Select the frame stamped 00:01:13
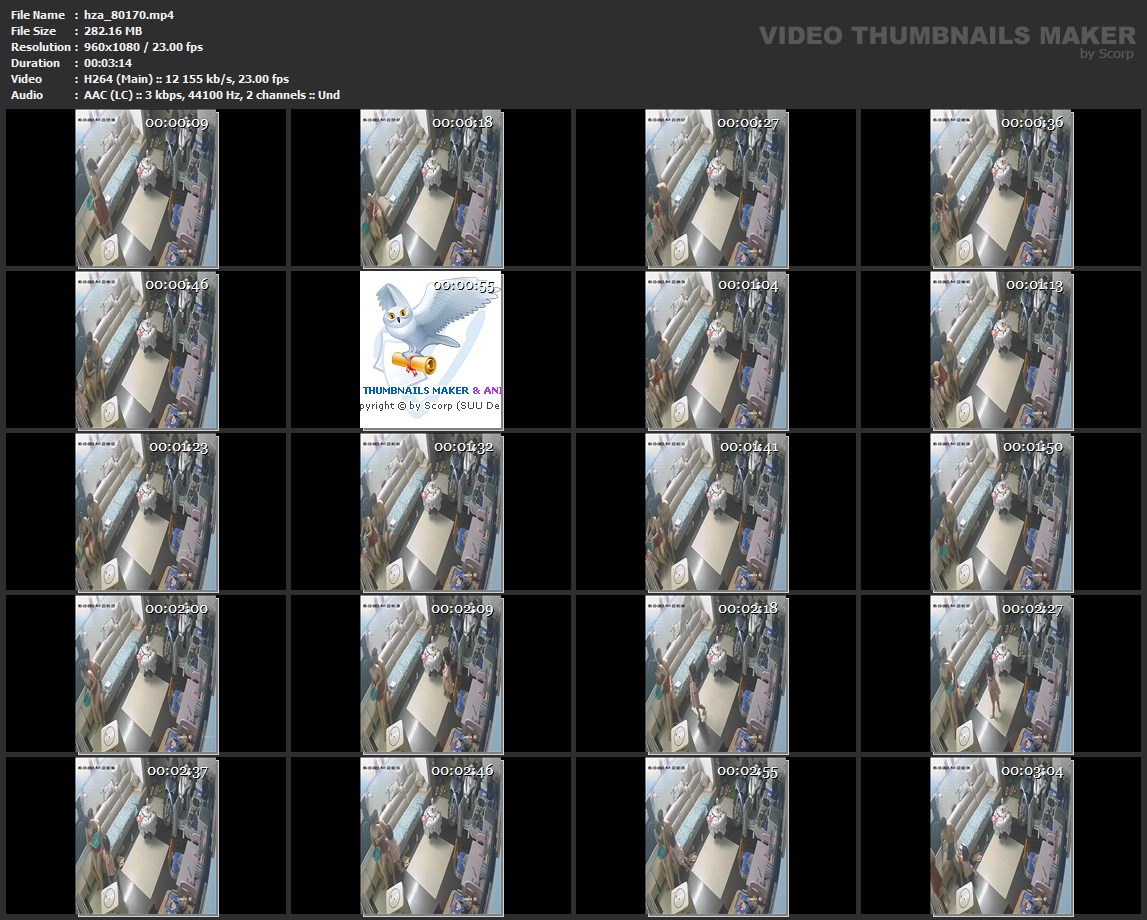 tap(1001, 350)
